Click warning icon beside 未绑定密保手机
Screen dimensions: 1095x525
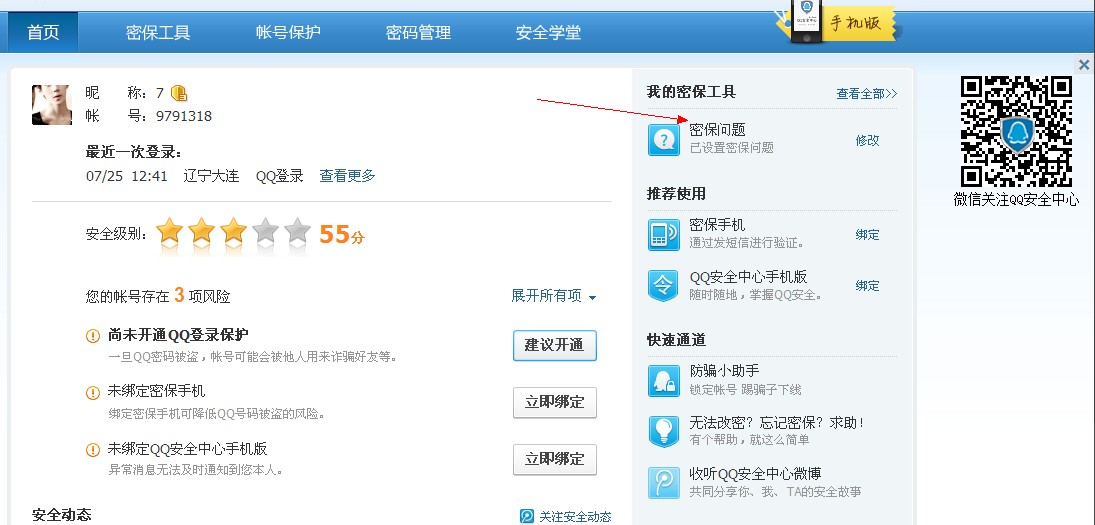point(93,392)
